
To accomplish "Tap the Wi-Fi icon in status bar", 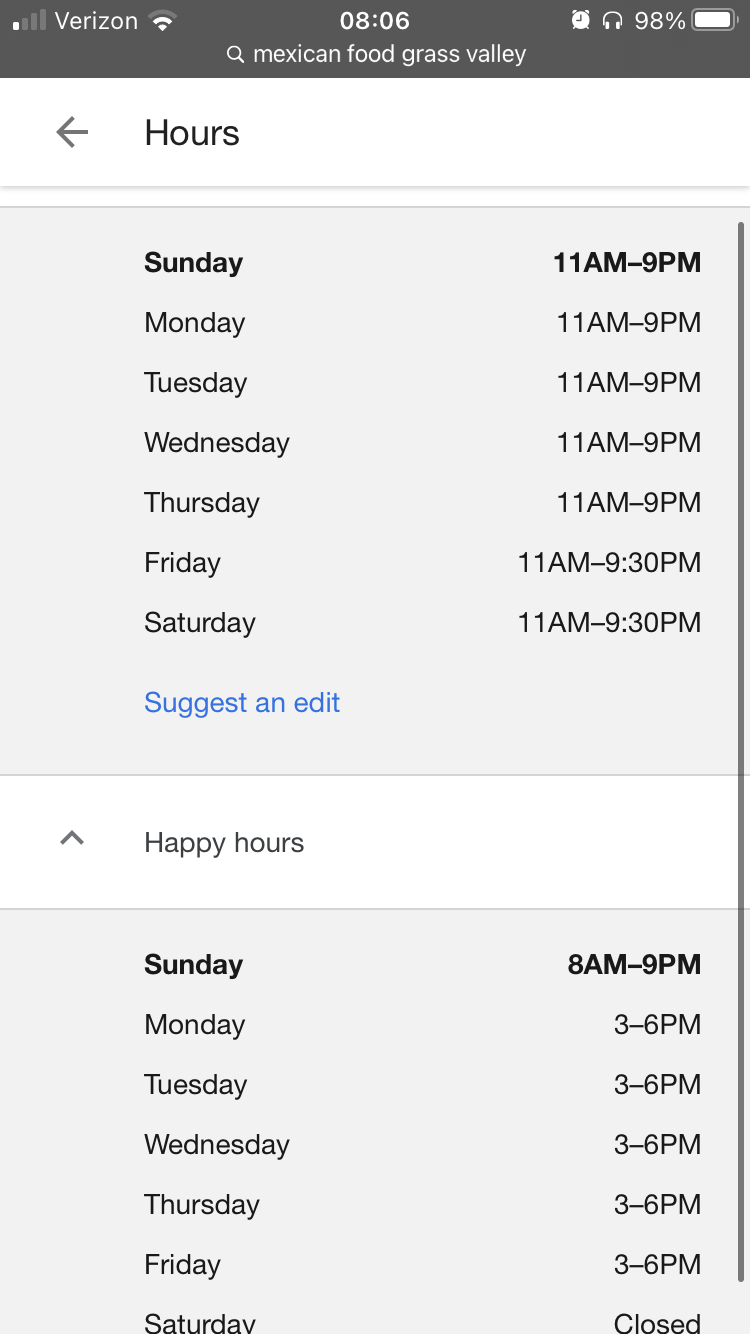I will [161, 20].
